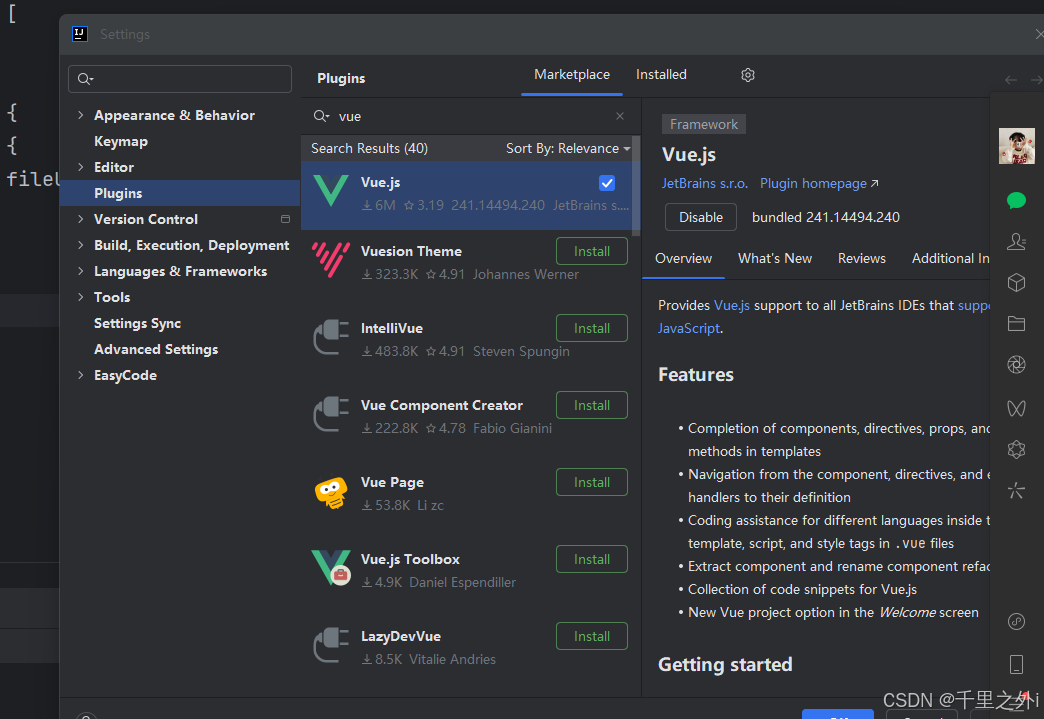Image resolution: width=1044 pixels, height=719 pixels.
Task: Click the circular link icon in right sidebar
Action: click(x=1016, y=622)
